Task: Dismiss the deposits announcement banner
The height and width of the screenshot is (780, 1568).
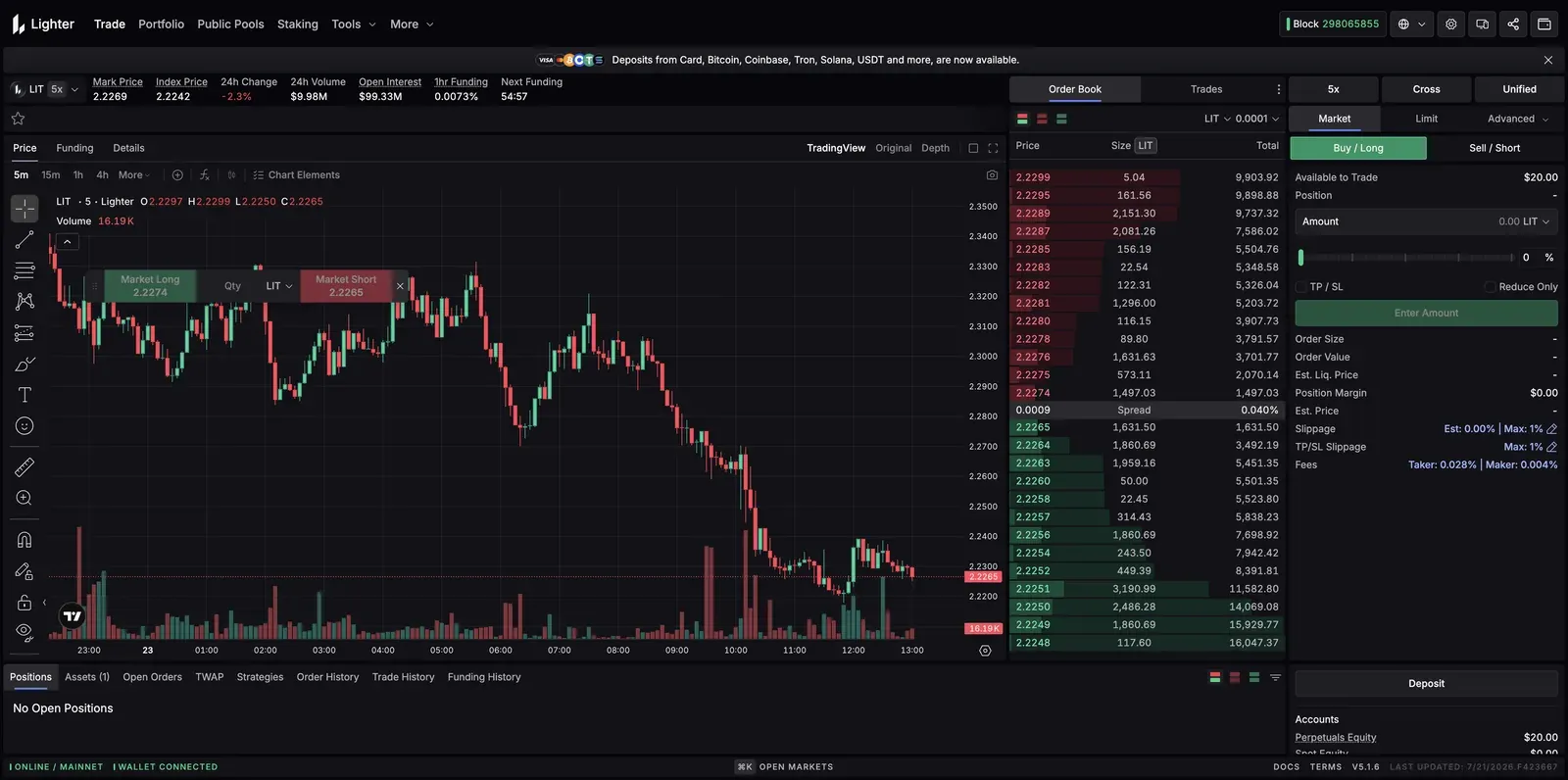Action: point(1548,60)
